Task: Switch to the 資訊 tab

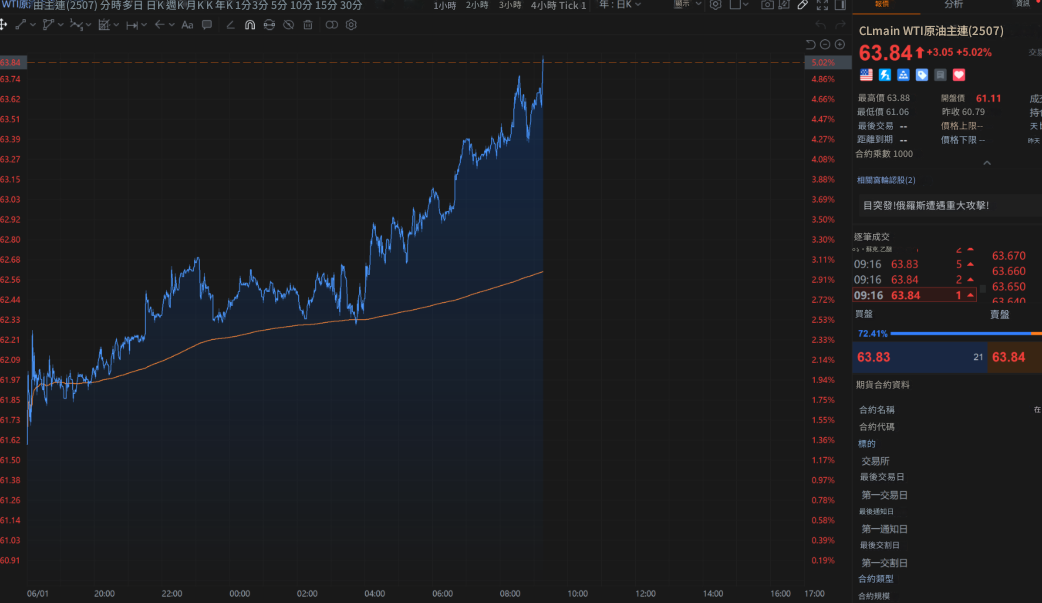Action: click(1023, 5)
